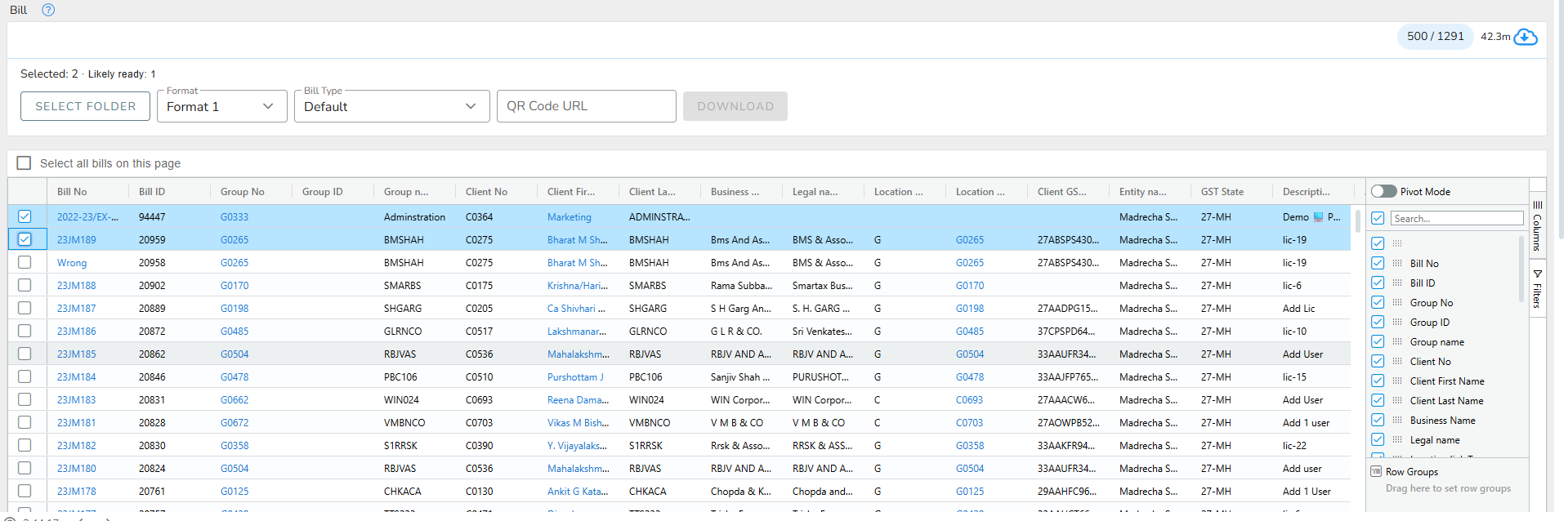The width and height of the screenshot is (1568, 521).
Task: Open the Format 1 dropdown
Action: coord(221,106)
